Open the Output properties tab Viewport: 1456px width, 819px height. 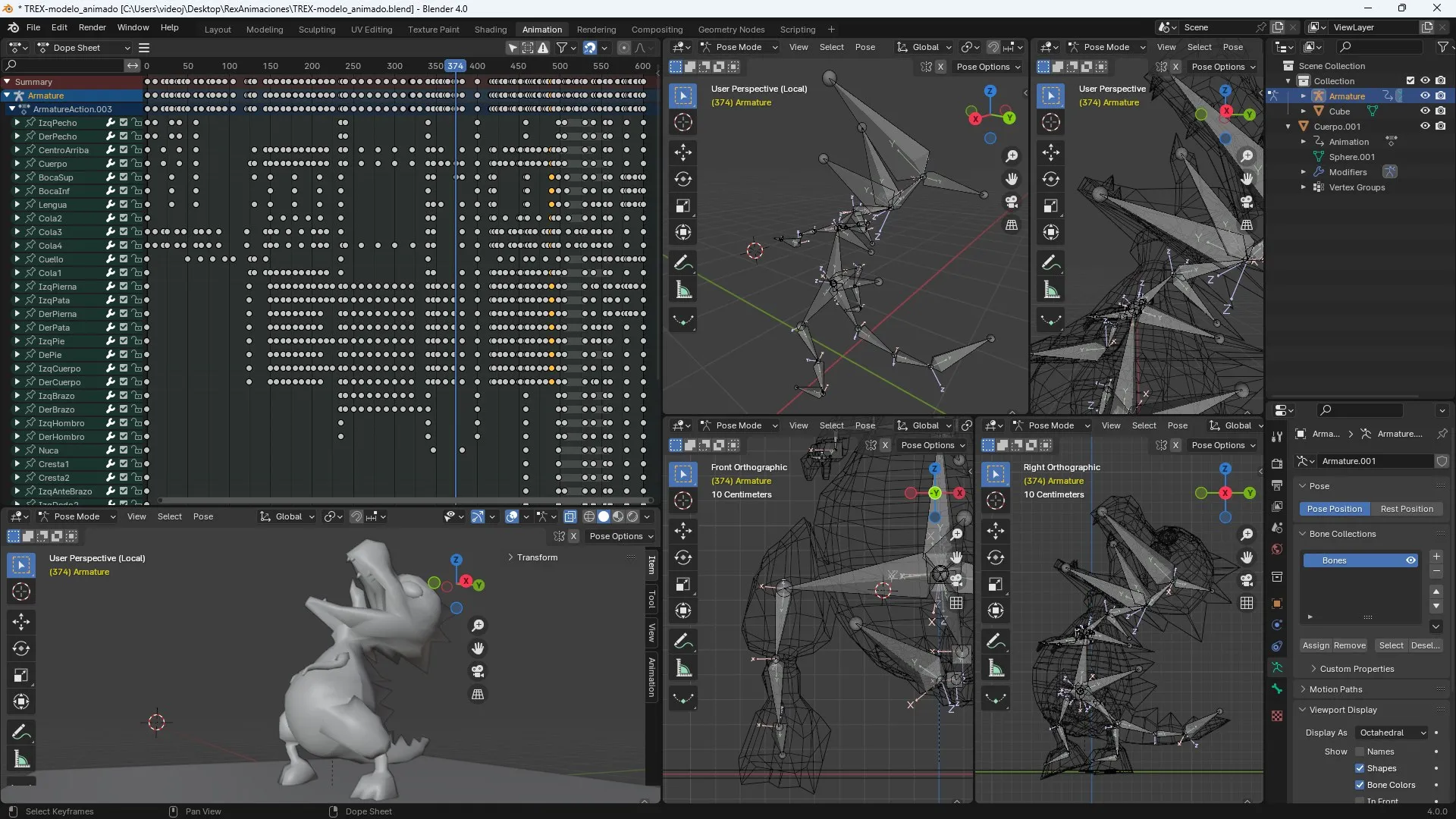tap(1277, 485)
